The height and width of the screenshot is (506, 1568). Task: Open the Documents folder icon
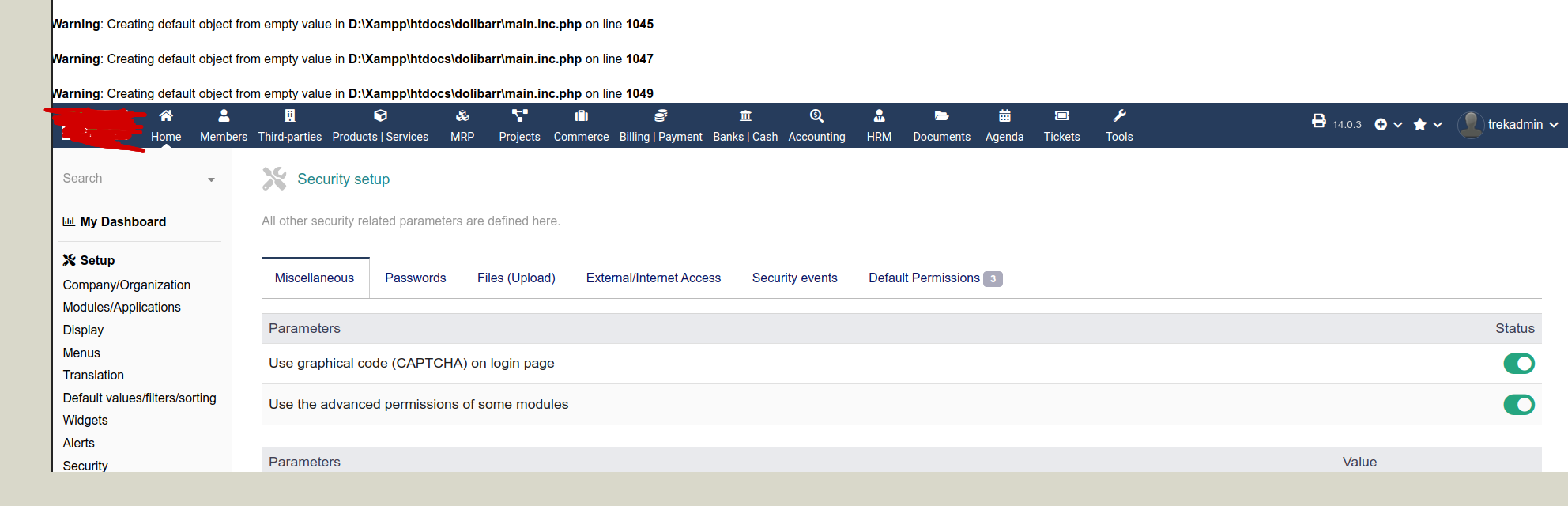(x=941, y=115)
